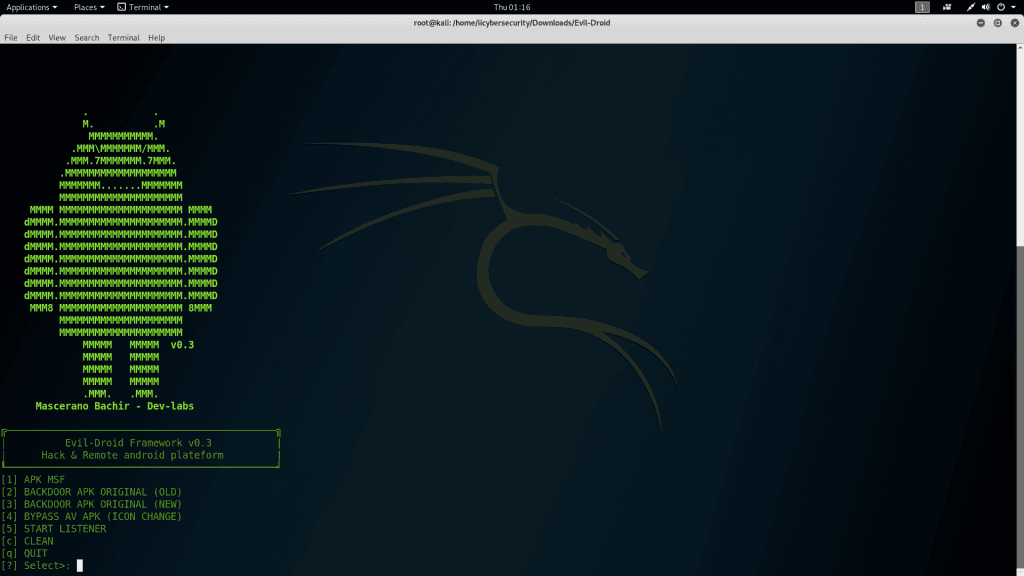The height and width of the screenshot is (576, 1024).
Task: Minimize the terminal window
Action: [x=983, y=23]
